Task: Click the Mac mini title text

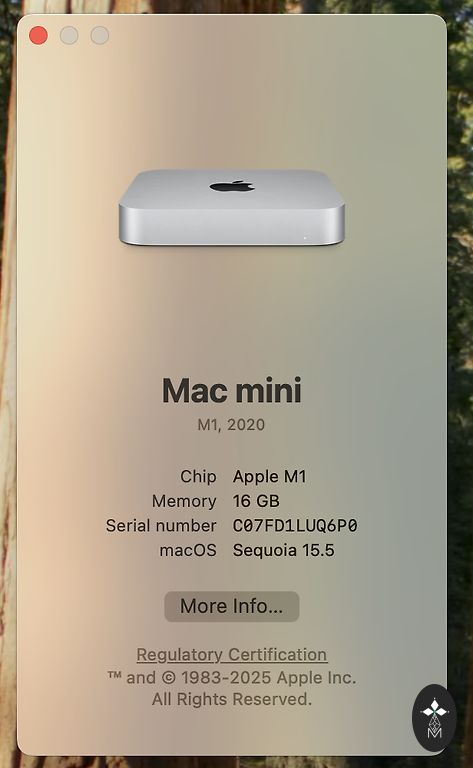Action: (x=232, y=390)
